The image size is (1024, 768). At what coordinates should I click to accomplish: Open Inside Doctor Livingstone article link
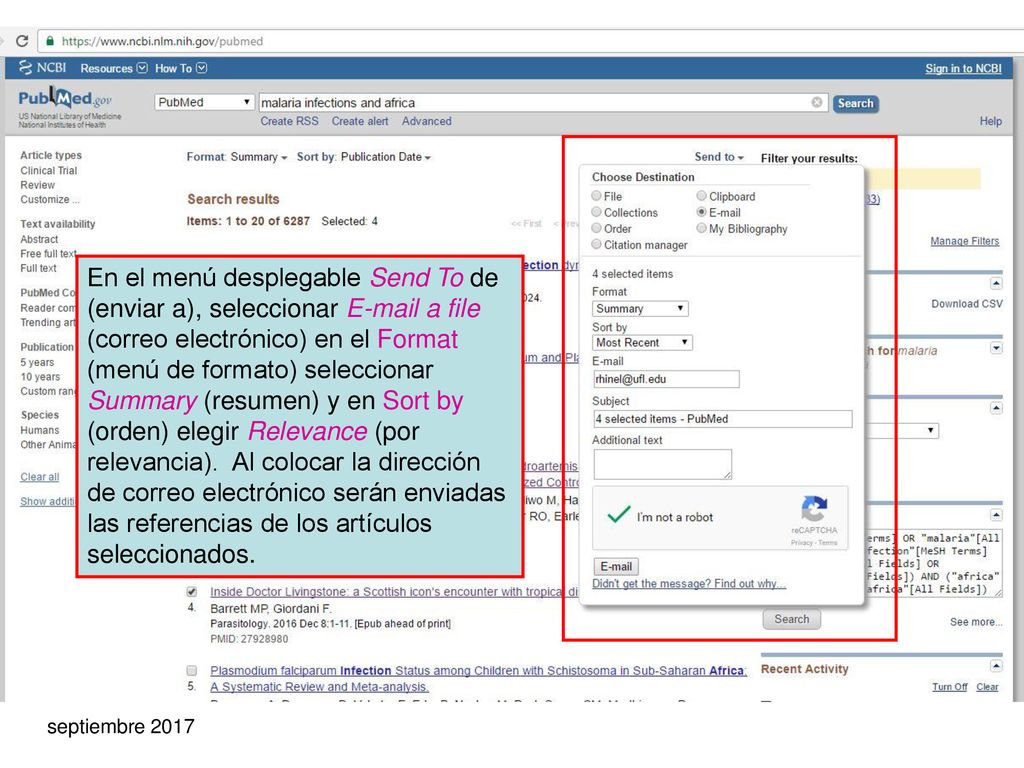point(394,592)
